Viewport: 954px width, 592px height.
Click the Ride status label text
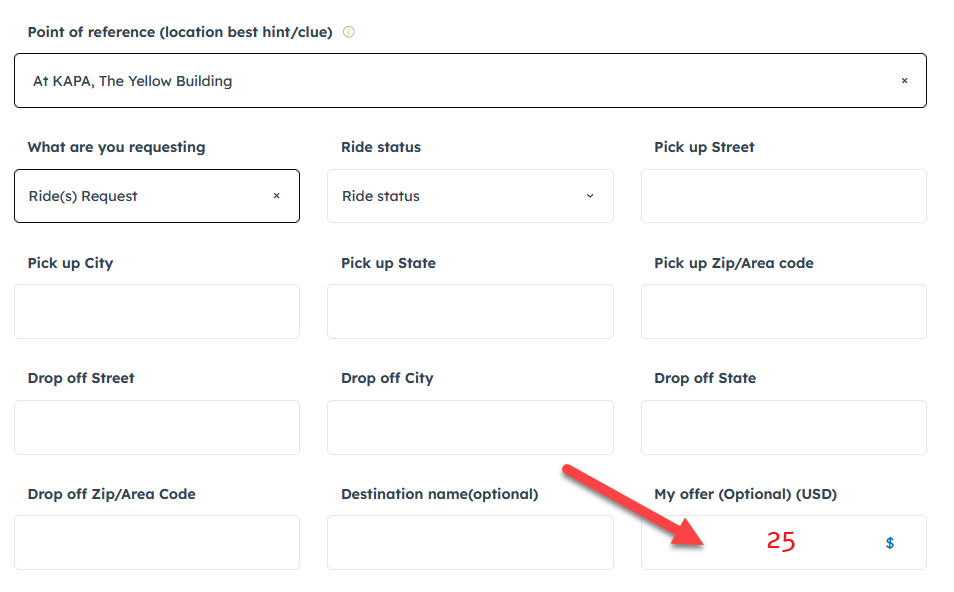click(x=381, y=147)
